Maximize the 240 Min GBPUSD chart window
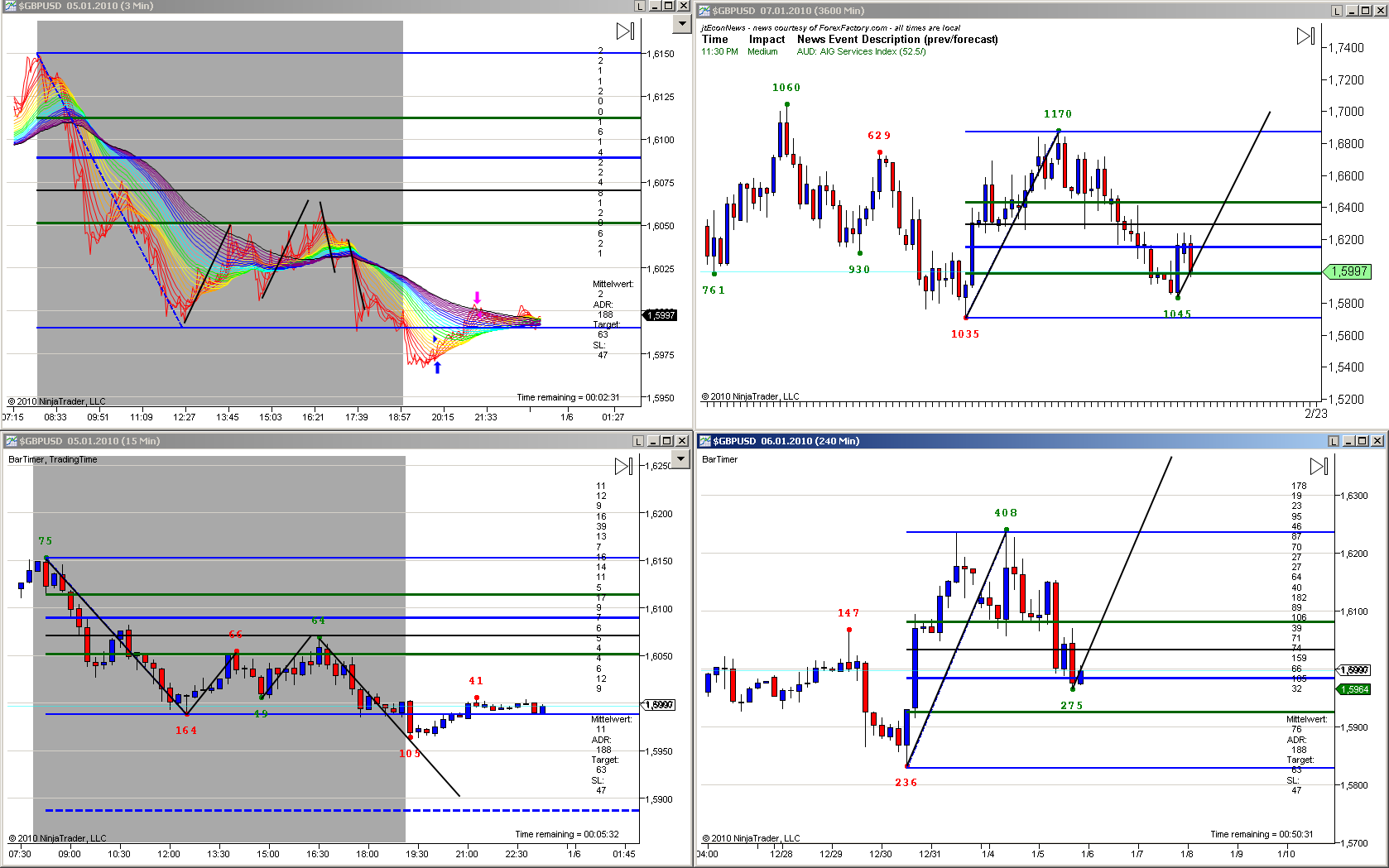Image resolution: width=1389 pixels, height=868 pixels. click(1363, 441)
